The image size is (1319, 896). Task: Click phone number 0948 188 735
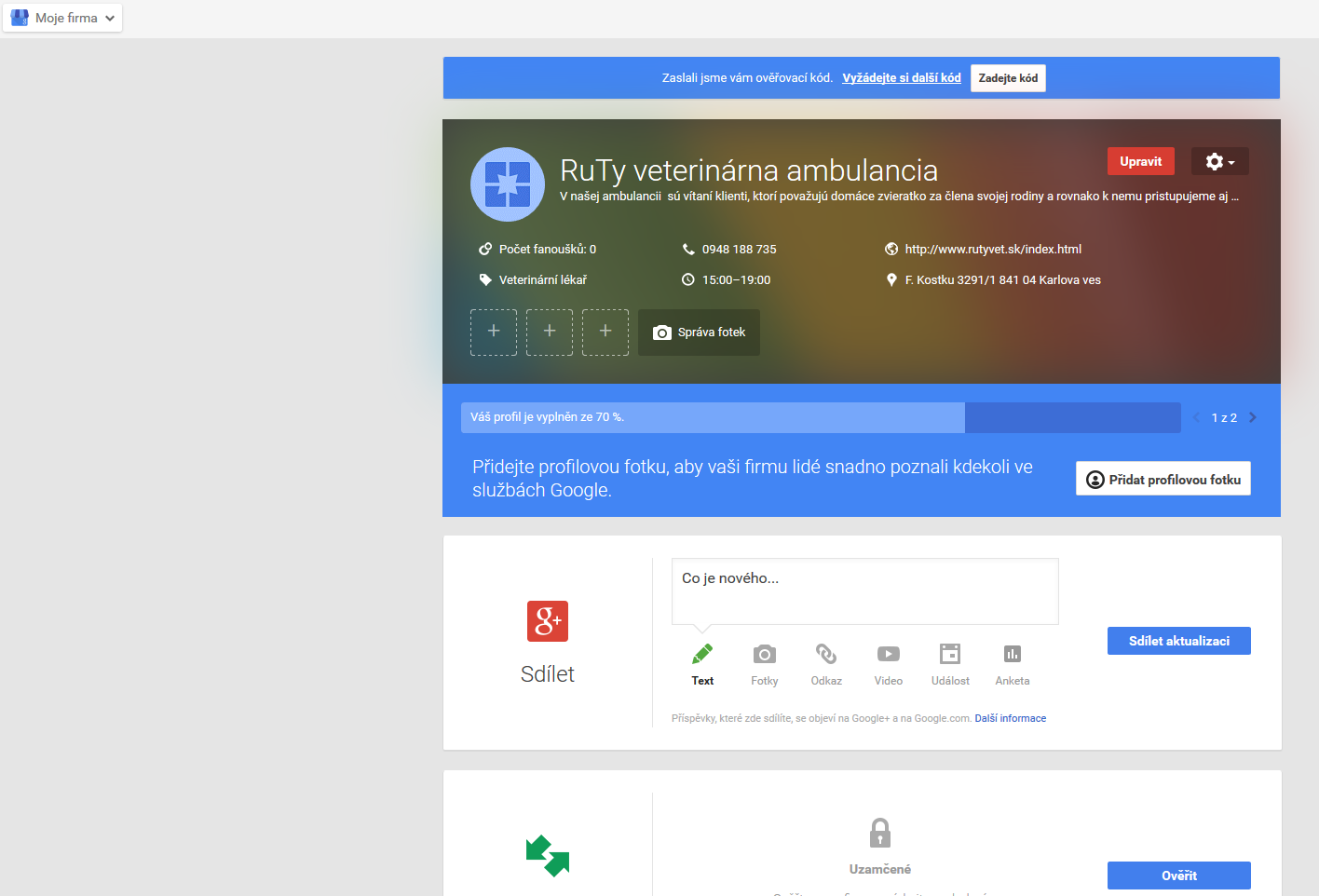pyautogui.click(x=740, y=249)
